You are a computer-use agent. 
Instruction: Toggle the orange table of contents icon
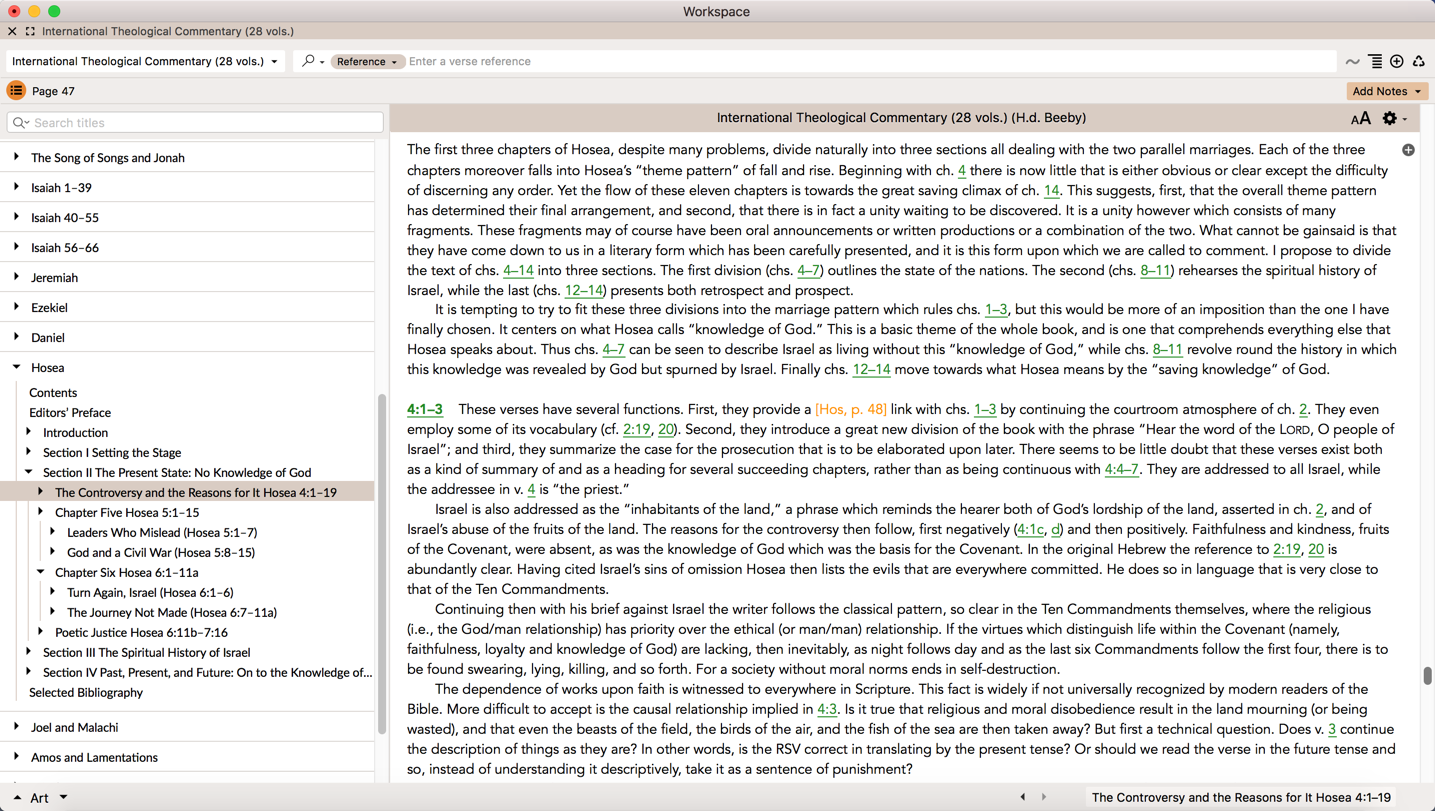[x=16, y=91]
